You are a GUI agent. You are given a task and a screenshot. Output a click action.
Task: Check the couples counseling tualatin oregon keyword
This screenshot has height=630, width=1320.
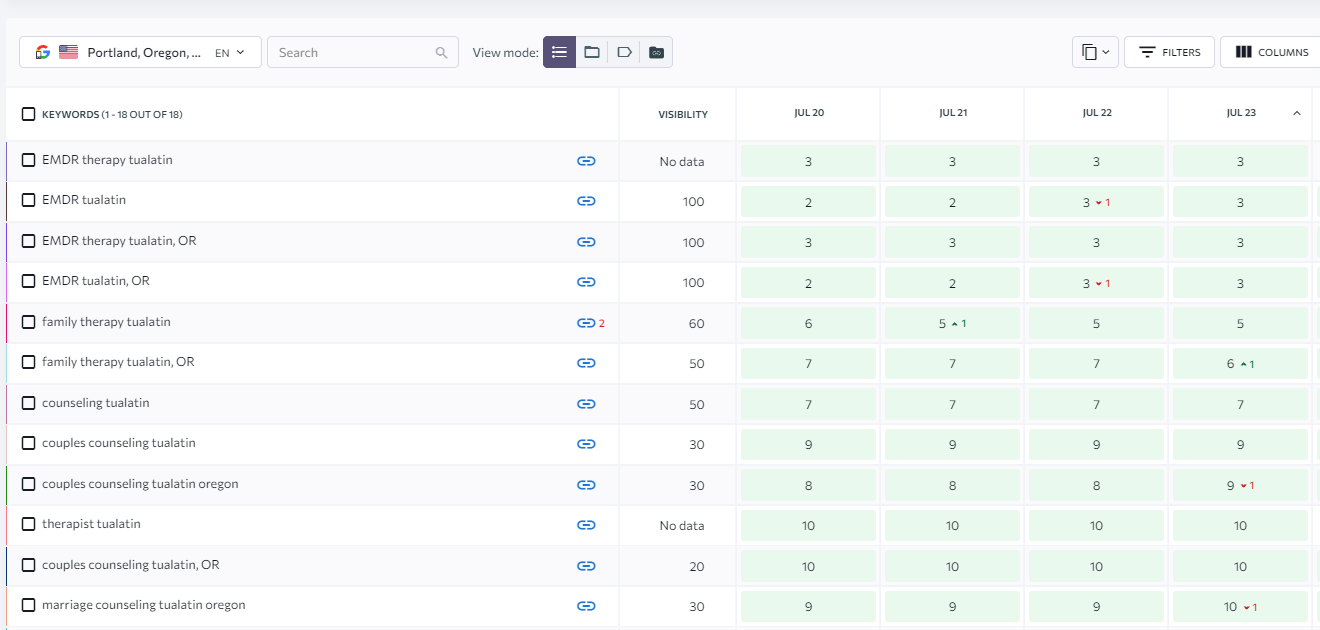point(28,484)
